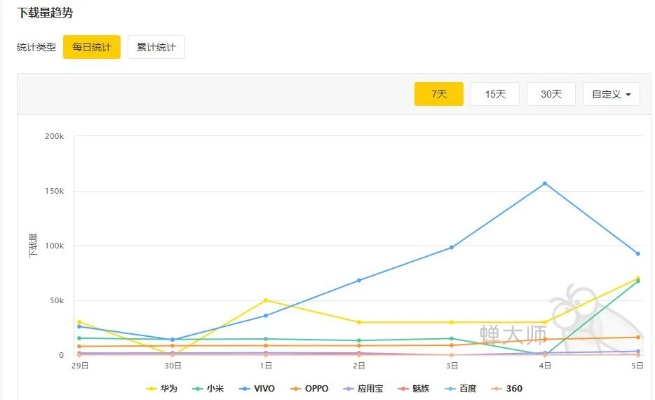The height and width of the screenshot is (400, 655).
Task: Select the 华为 data point on 3日
Action: click(452, 322)
